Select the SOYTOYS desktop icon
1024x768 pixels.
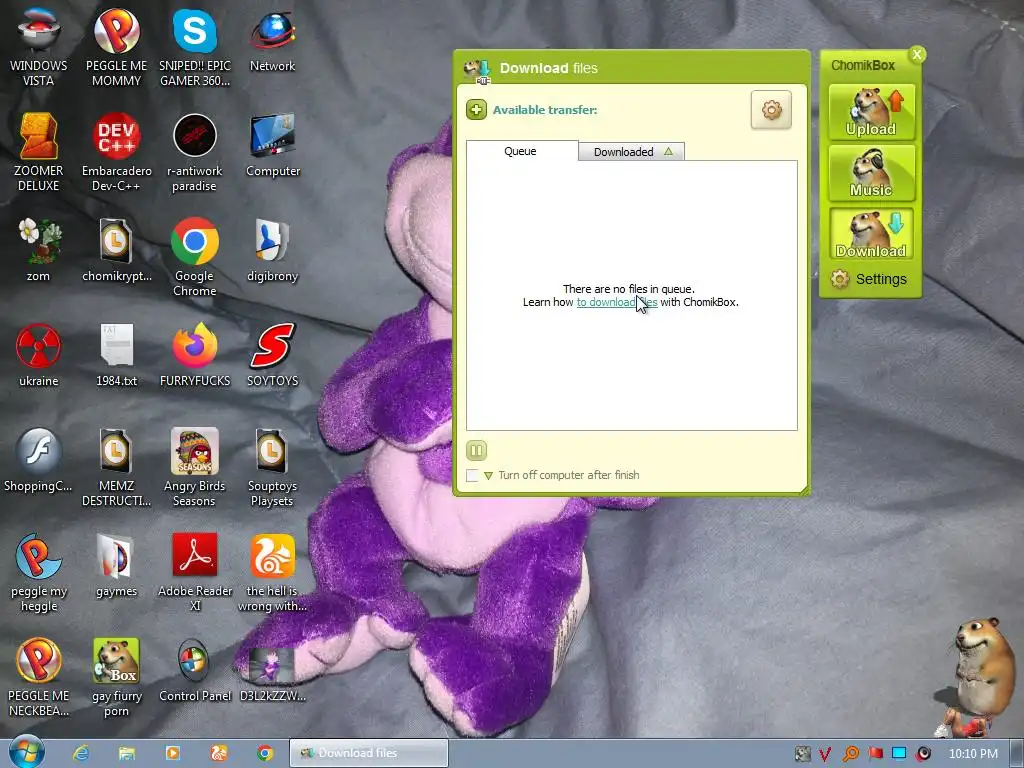[272, 355]
